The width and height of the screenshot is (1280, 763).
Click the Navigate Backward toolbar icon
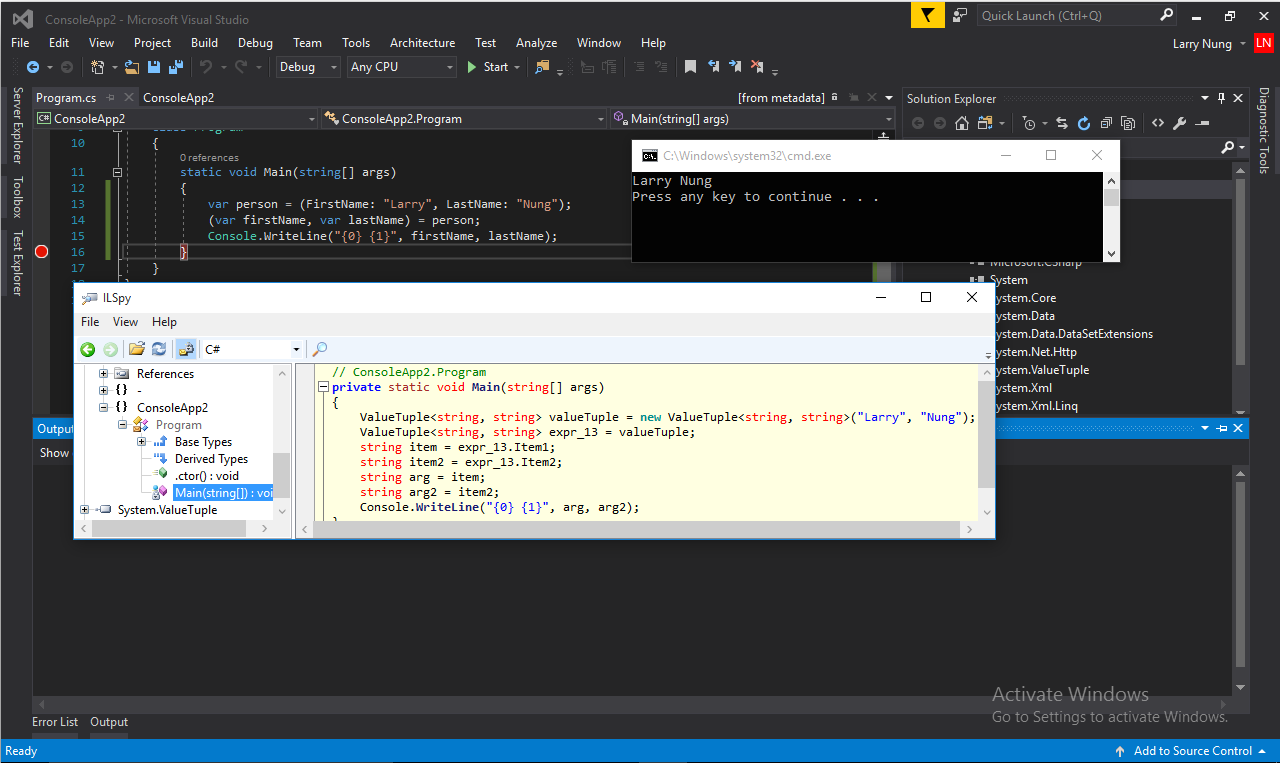33,67
